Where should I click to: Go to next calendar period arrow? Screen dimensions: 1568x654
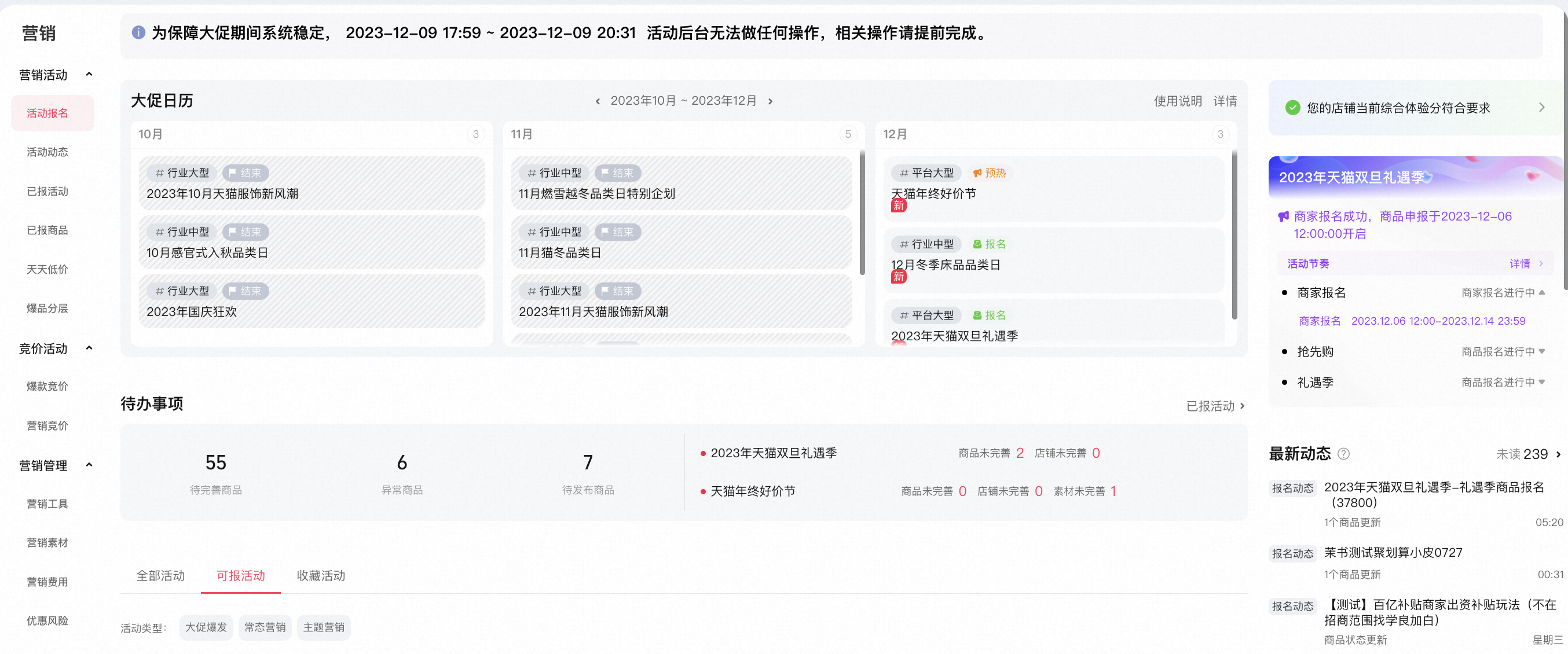771,102
